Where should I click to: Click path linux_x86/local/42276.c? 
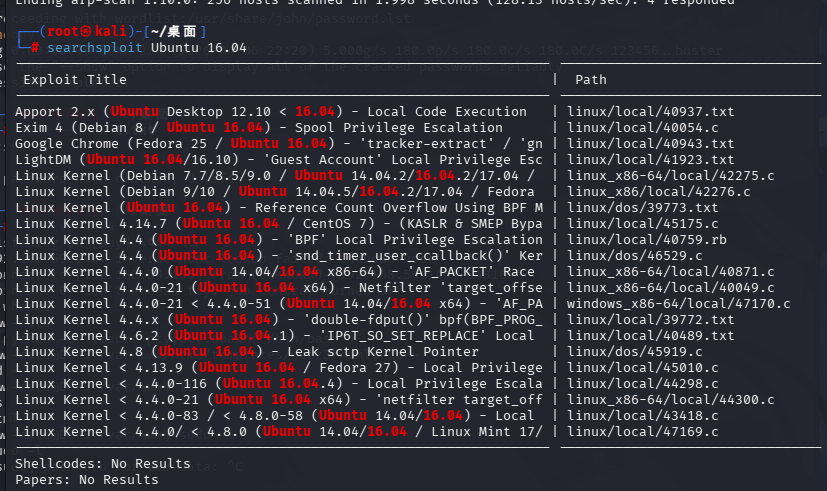(659, 191)
